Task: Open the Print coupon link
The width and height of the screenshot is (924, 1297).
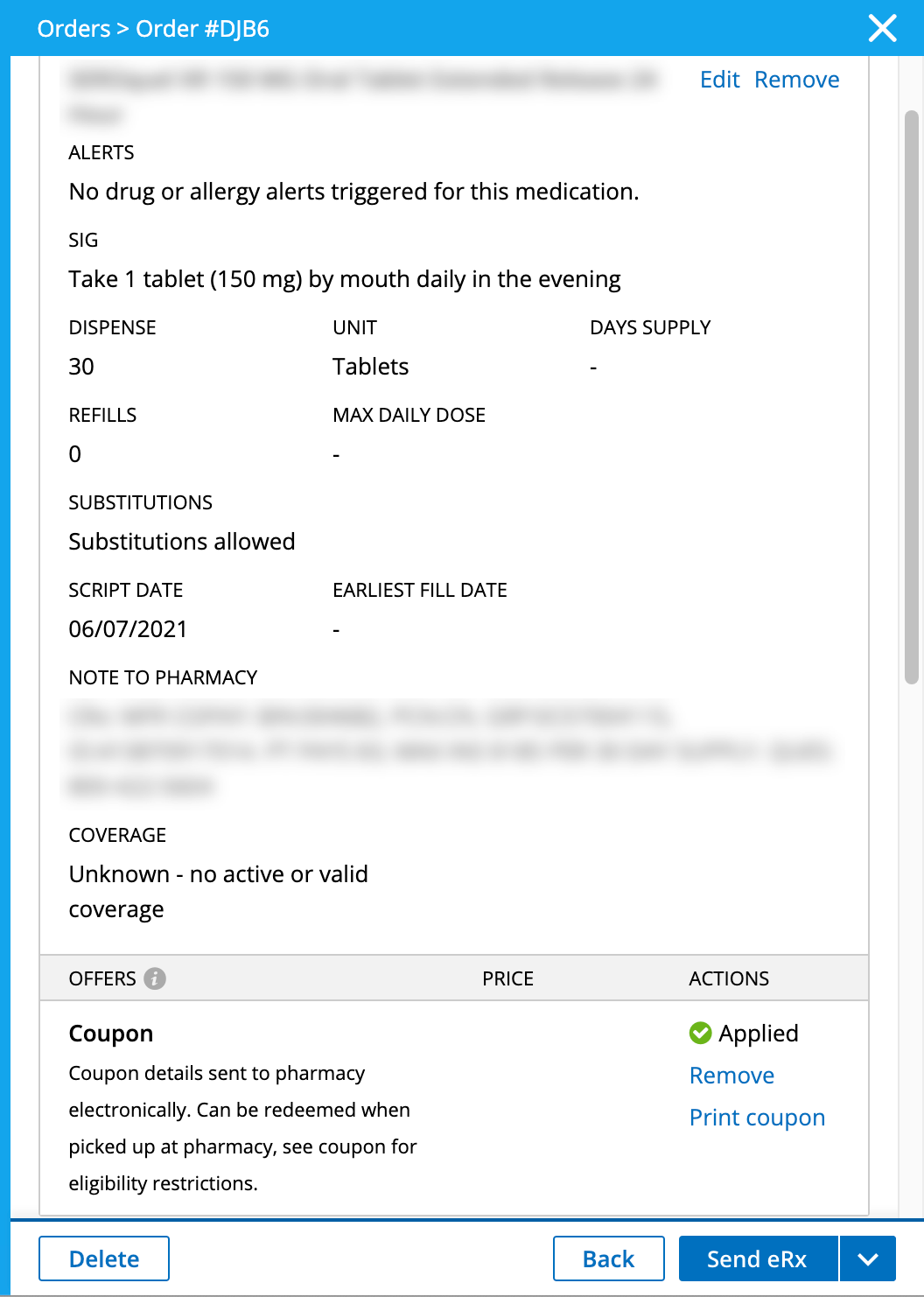Action: pos(757,1118)
